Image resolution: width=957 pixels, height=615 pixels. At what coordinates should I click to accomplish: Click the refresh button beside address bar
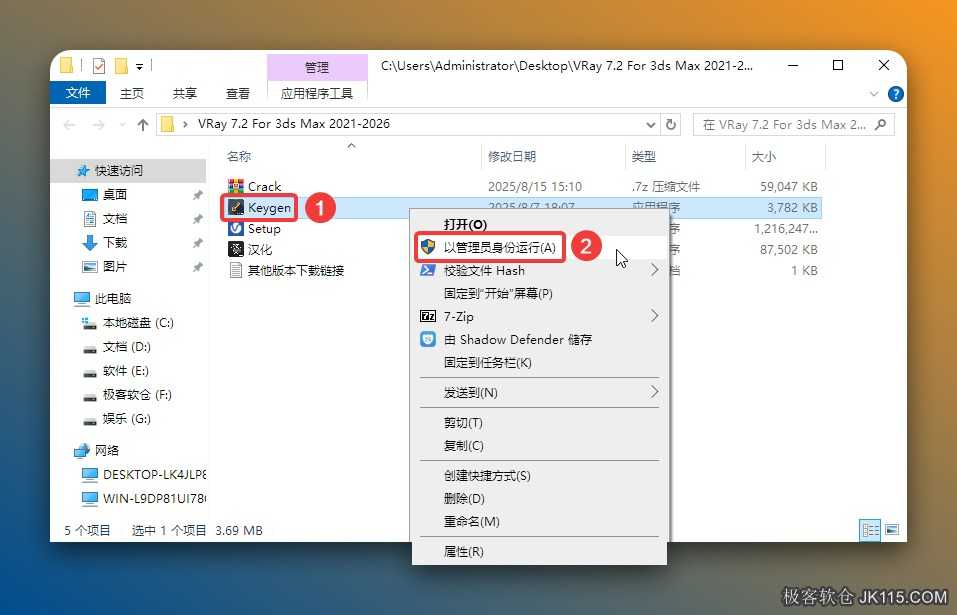coord(671,124)
